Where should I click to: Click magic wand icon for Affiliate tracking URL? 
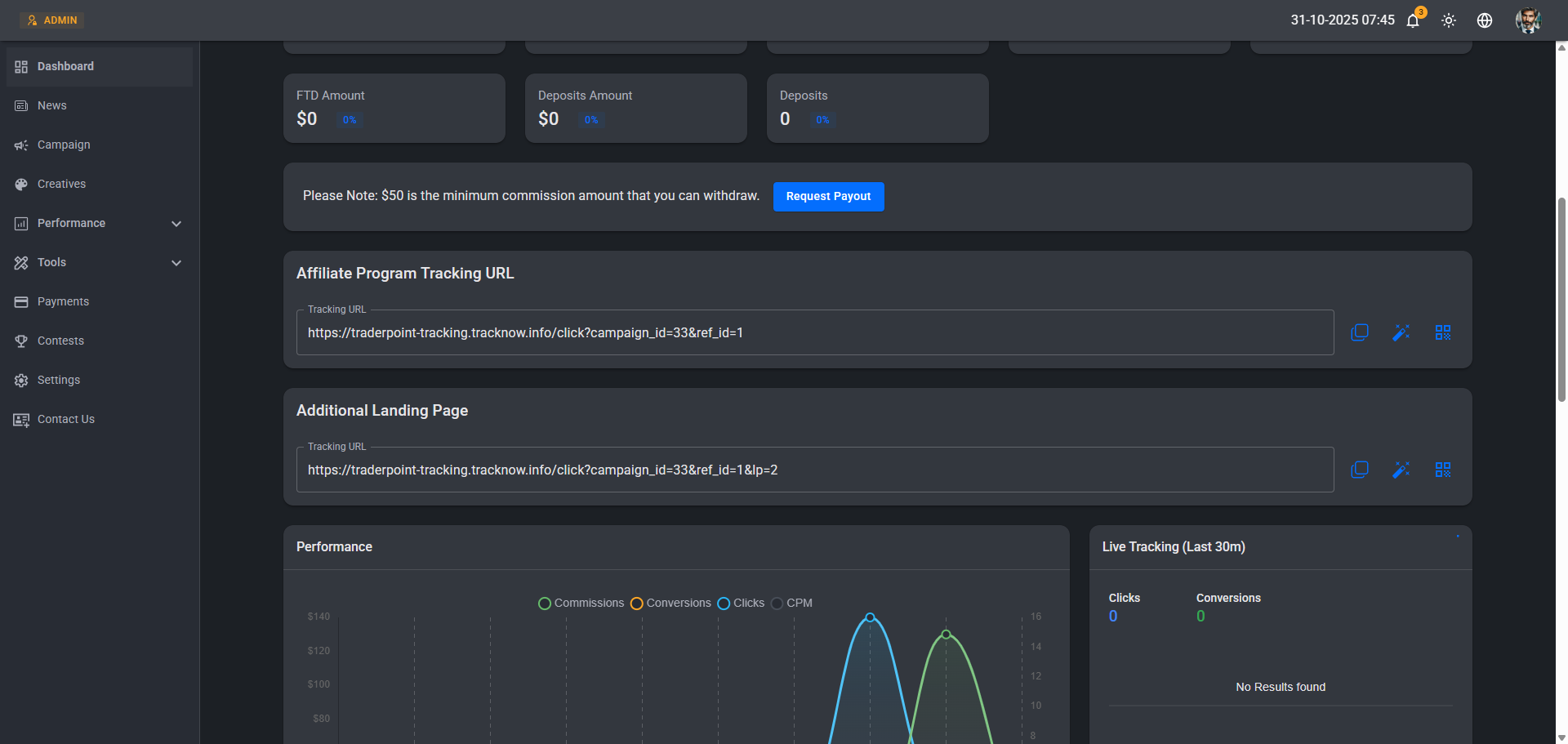tap(1401, 332)
